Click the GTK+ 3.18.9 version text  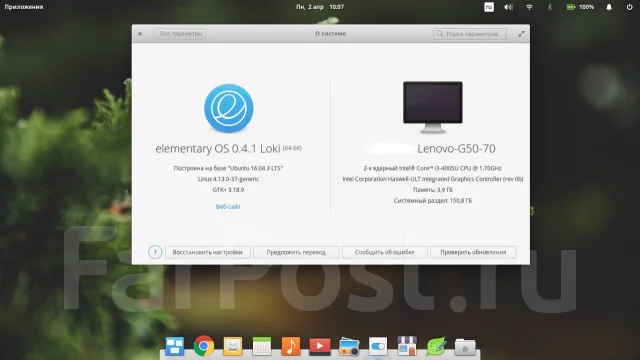click(228, 190)
